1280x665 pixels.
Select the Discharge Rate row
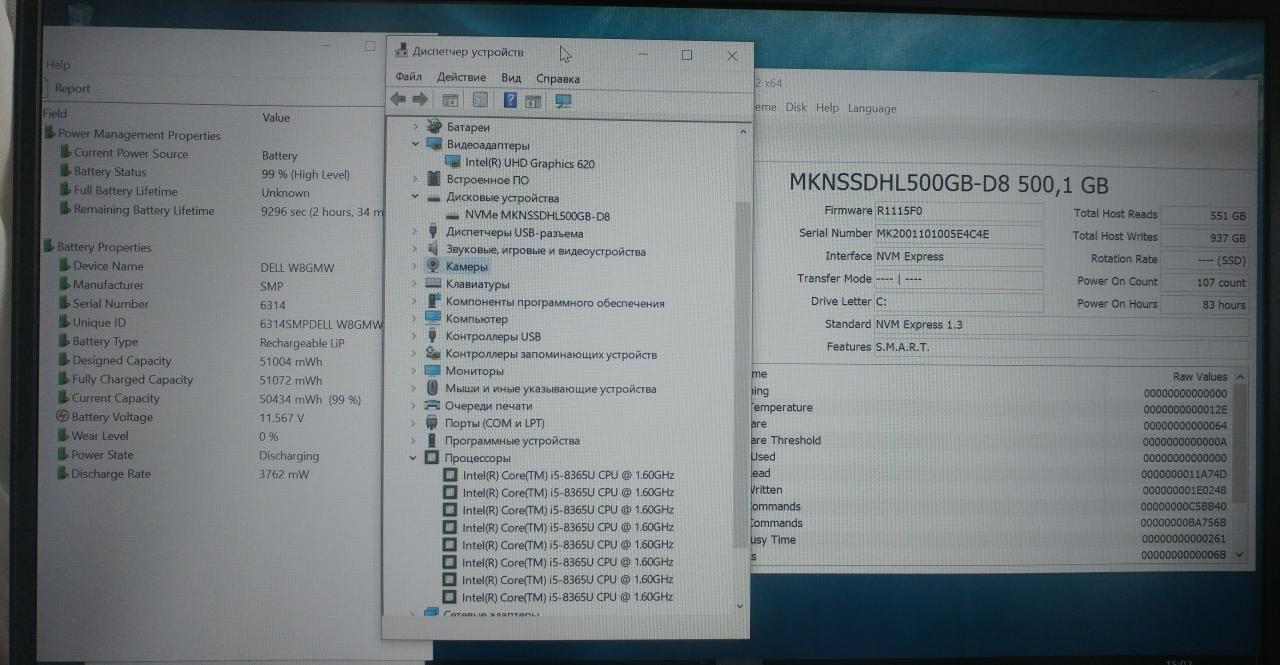tap(212, 474)
